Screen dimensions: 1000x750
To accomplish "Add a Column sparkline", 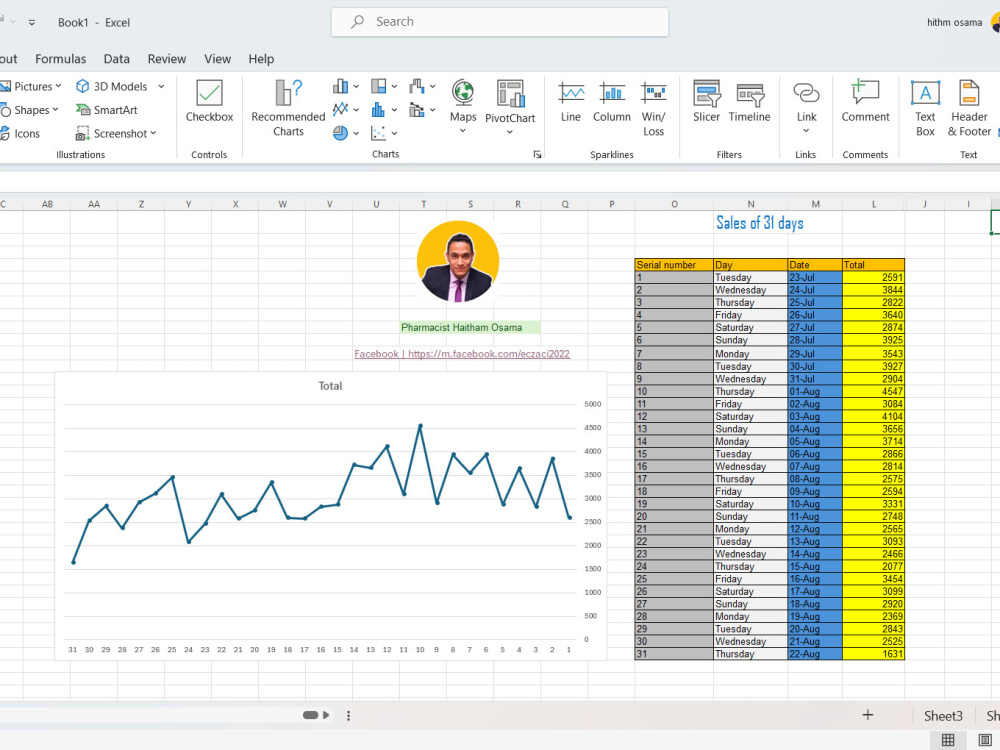I will pos(612,101).
